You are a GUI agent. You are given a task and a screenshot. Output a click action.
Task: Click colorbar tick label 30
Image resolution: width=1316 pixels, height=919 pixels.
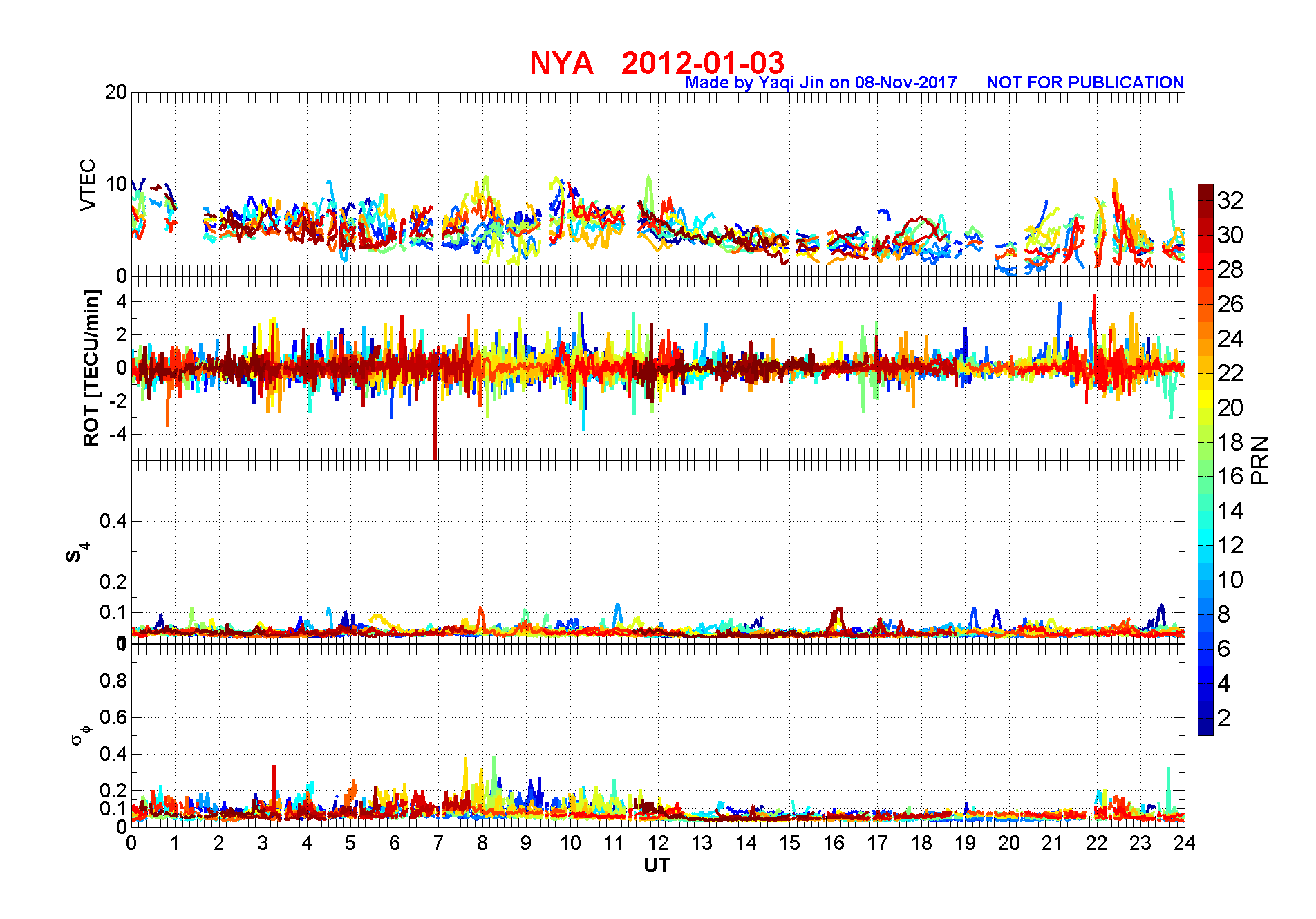(1230, 235)
